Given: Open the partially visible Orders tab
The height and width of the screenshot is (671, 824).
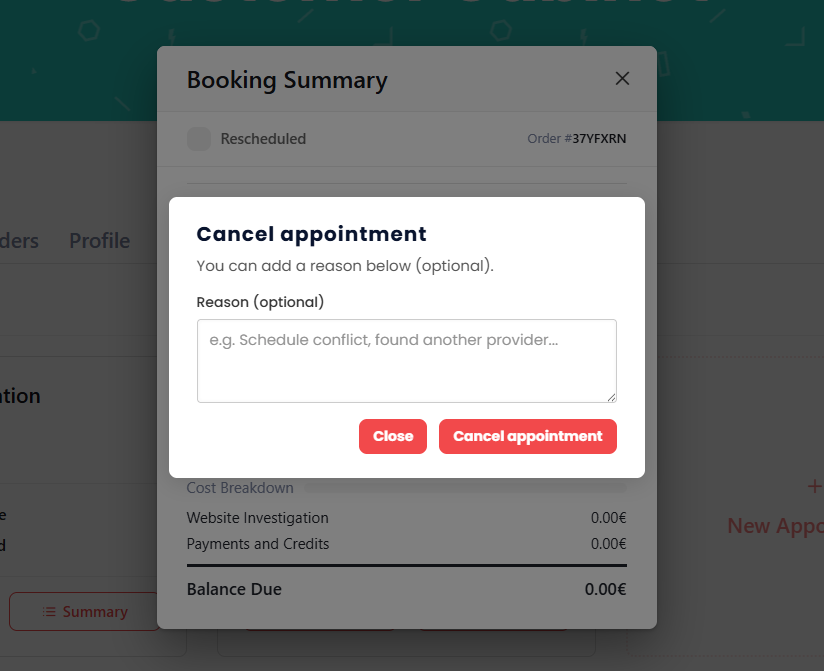Looking at the screenshot, I should pos(20,241).
